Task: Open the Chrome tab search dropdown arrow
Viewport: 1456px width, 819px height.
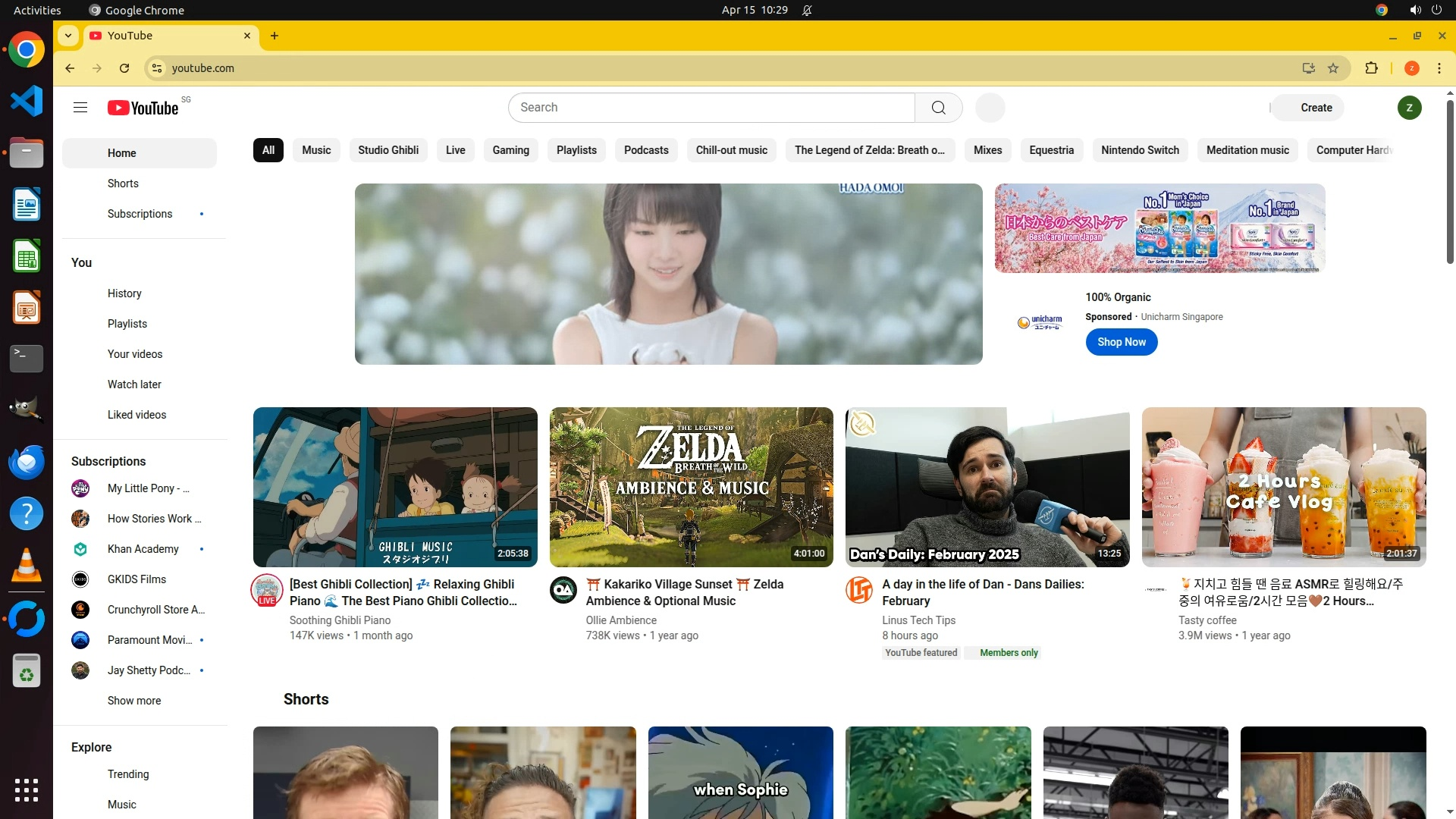Action: (68, 36)
